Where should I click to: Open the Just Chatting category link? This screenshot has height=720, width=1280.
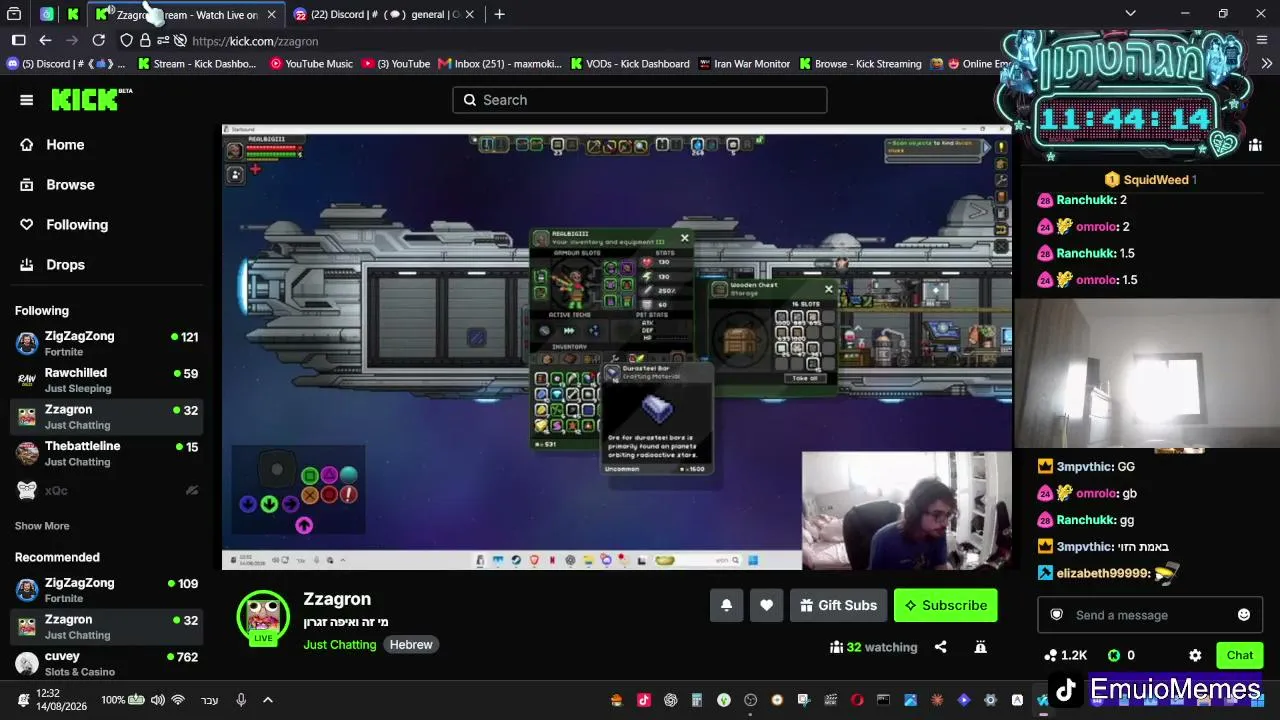coord(340,645)
